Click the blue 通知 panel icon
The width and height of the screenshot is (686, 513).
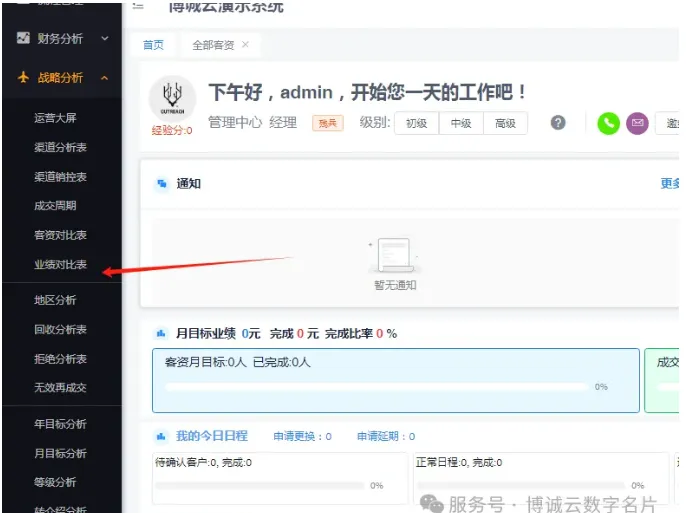[162, 184]
